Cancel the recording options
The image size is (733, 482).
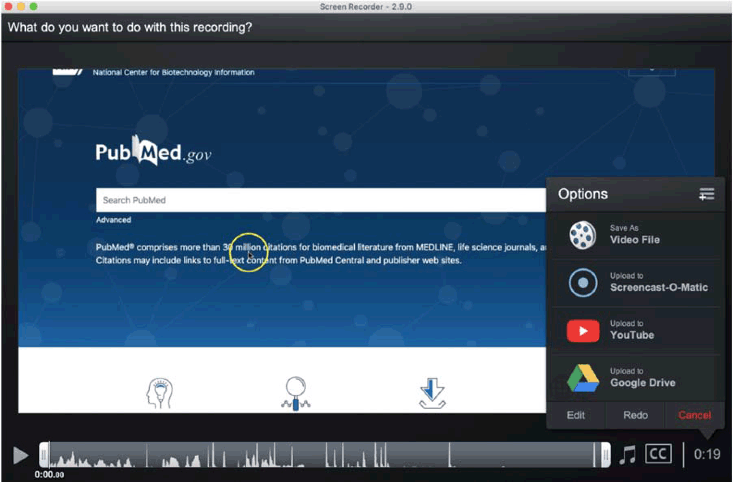tap(695, 415)
